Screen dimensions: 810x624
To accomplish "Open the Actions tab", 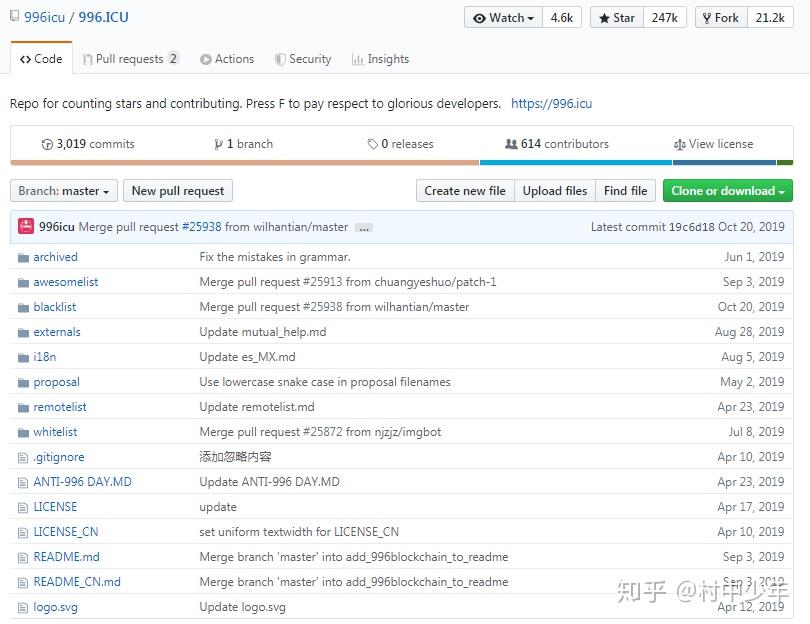I will [227, 59].
